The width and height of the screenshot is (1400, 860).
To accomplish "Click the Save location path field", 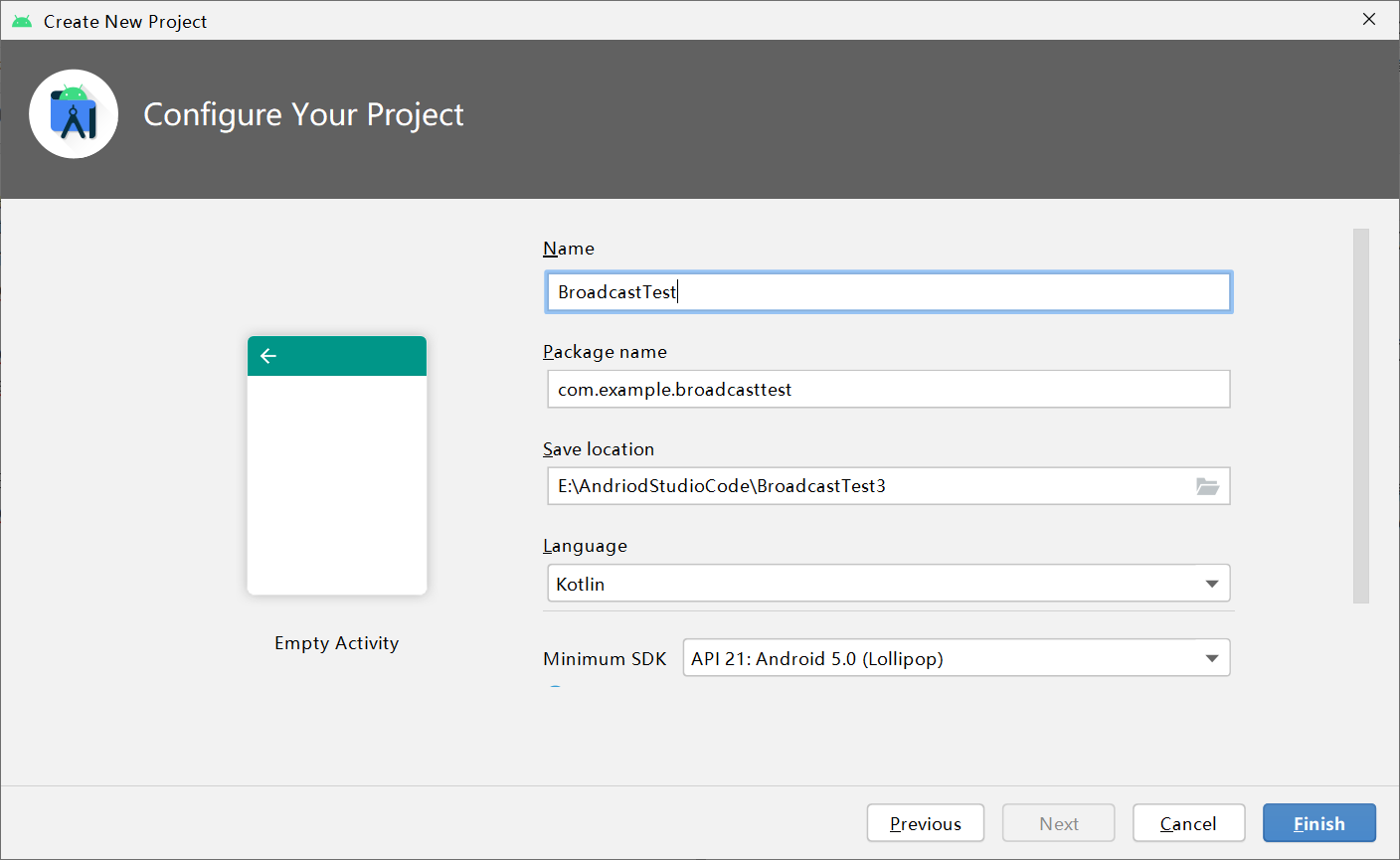I will tap(865, 486).
